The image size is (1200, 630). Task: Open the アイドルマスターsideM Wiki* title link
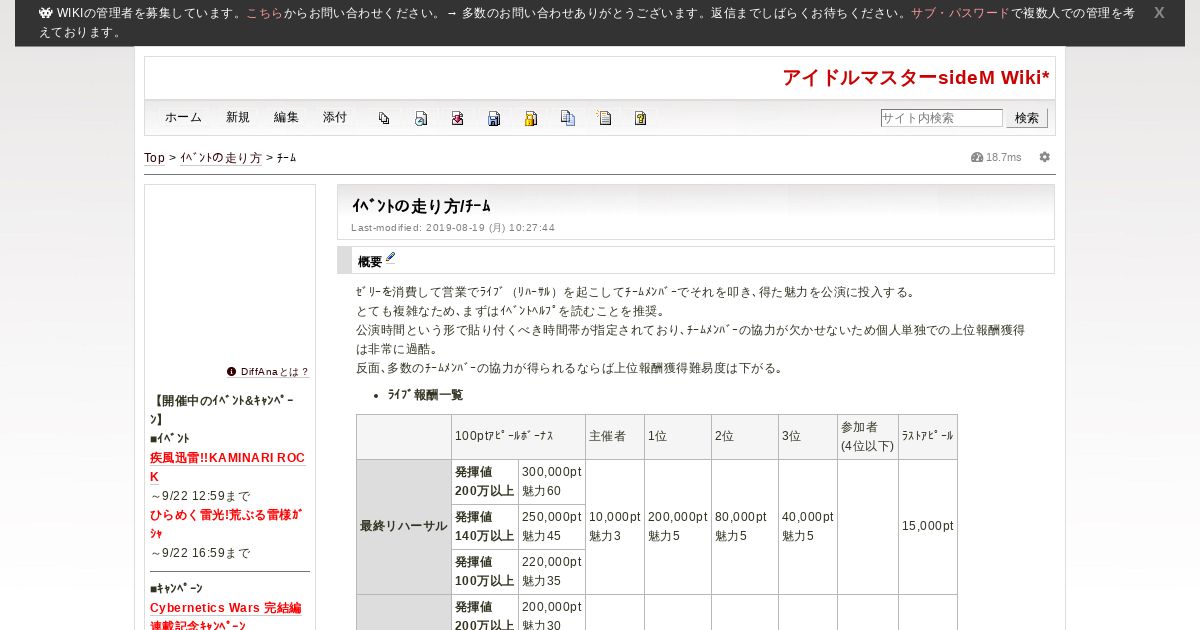click(916, 78)
